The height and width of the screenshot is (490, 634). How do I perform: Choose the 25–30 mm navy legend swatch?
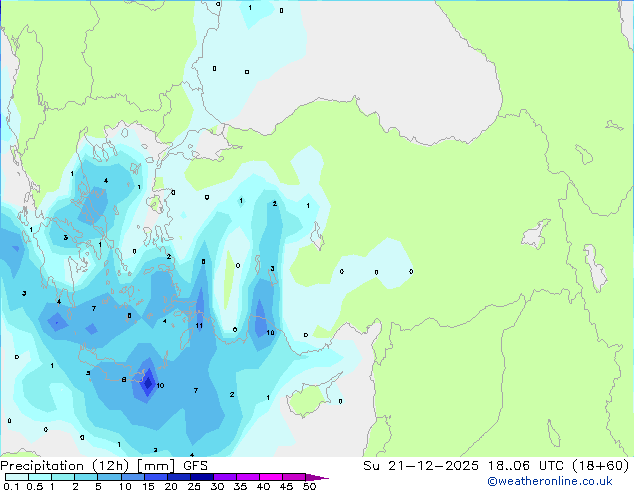202,477
